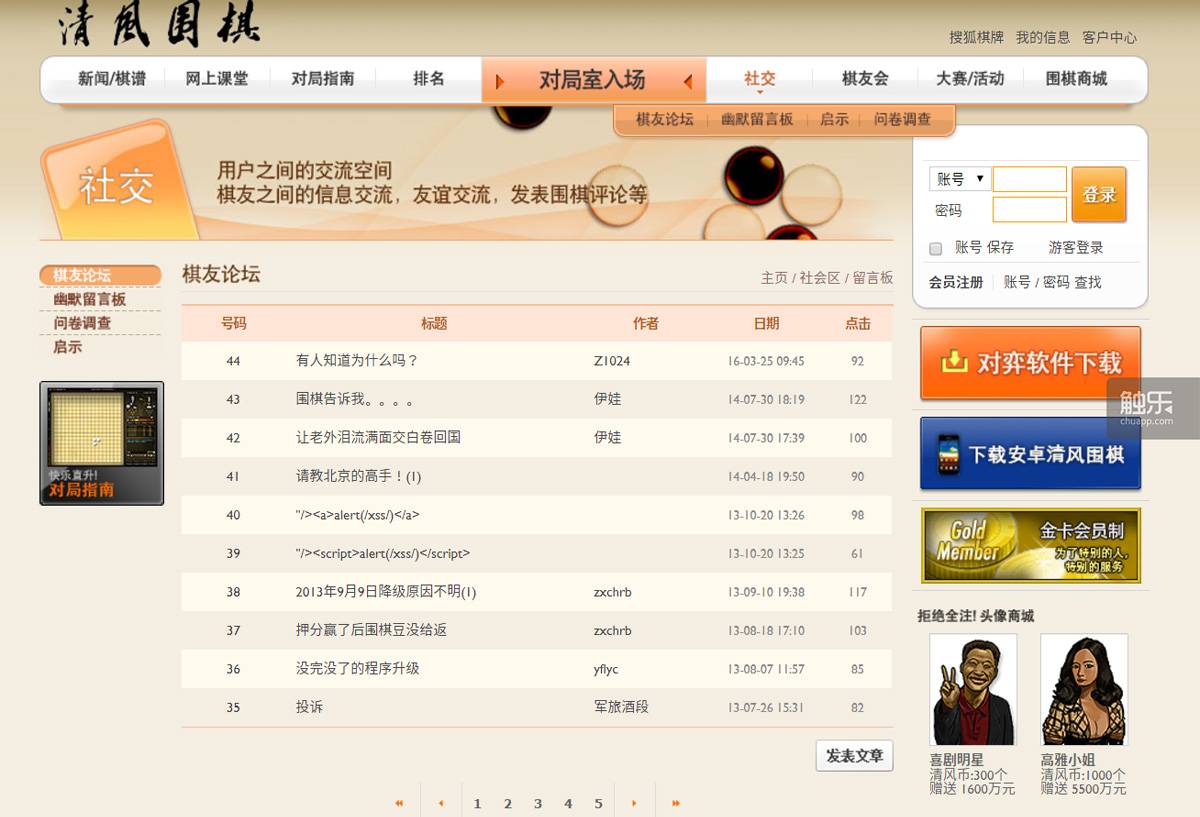Focus the 密码 password input field

coord(1030,210)
